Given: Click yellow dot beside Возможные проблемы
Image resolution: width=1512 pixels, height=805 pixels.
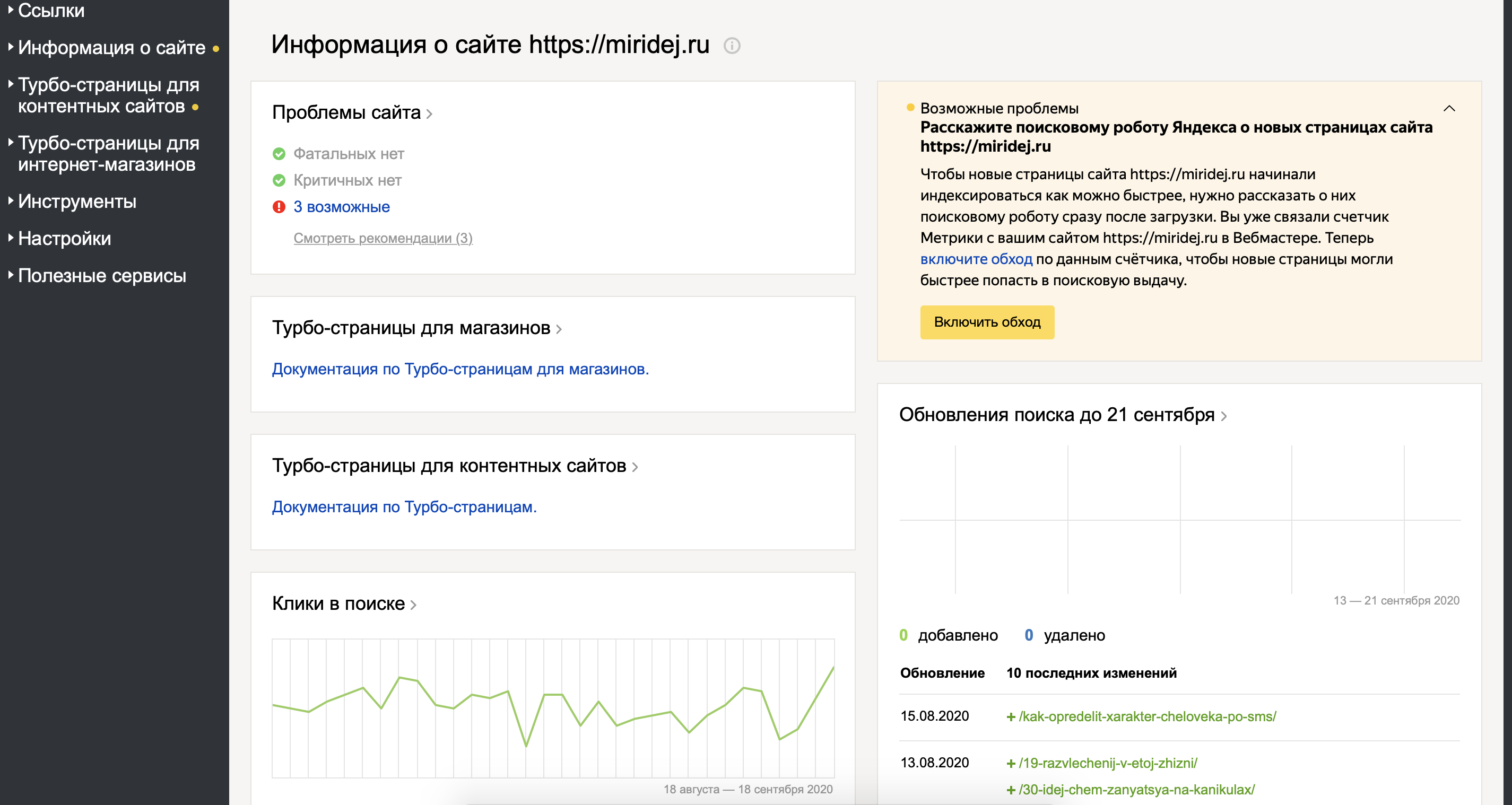Looking at the screenshot, I should click(910, 107).
